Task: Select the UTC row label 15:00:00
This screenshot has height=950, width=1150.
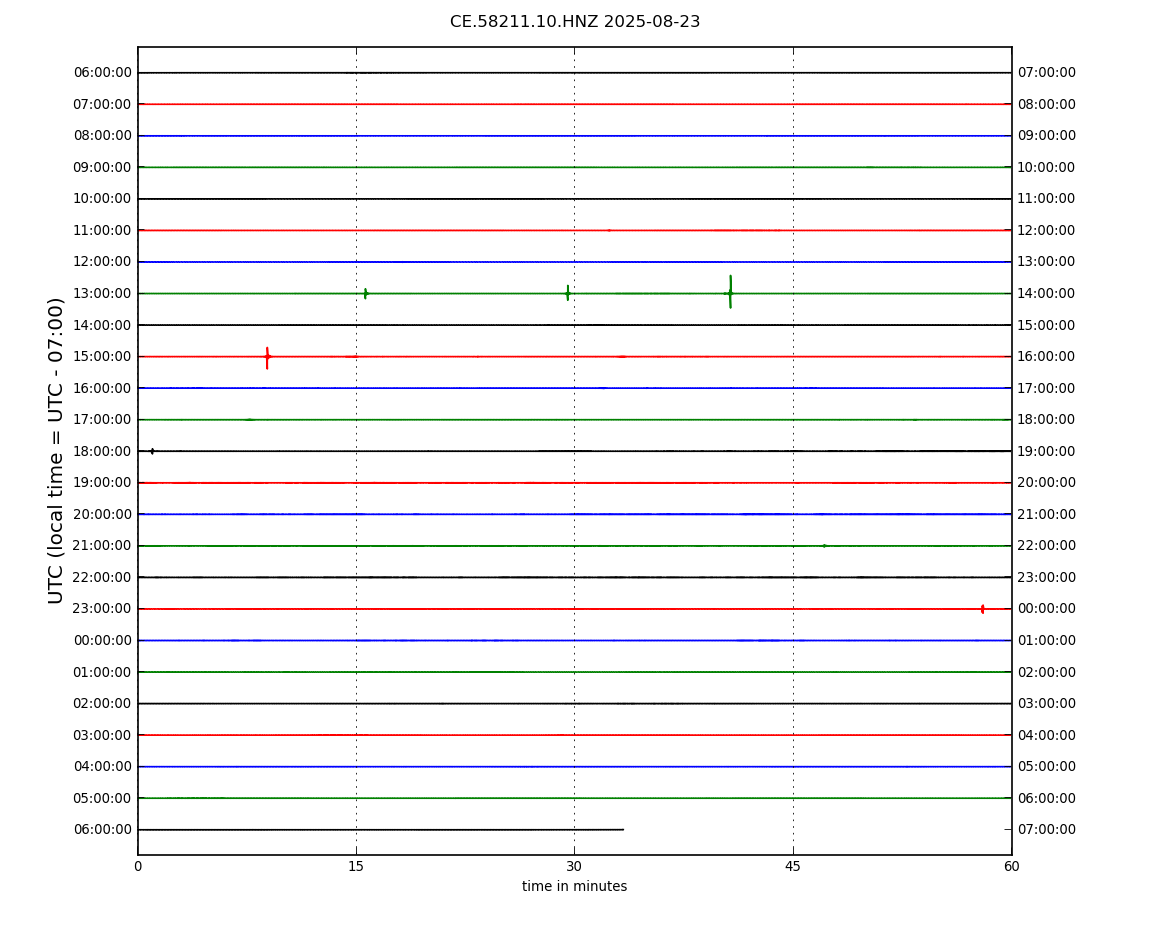Action: point(102,357)
